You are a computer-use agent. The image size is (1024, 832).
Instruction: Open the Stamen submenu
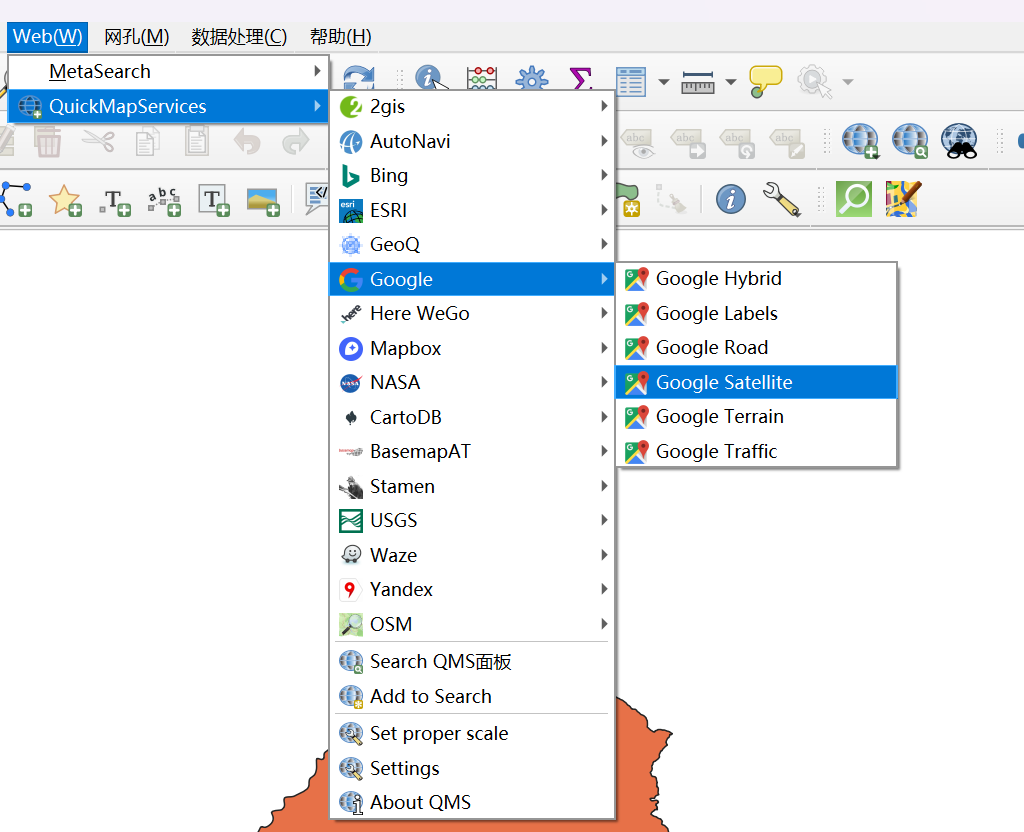(x=472, y=486)
